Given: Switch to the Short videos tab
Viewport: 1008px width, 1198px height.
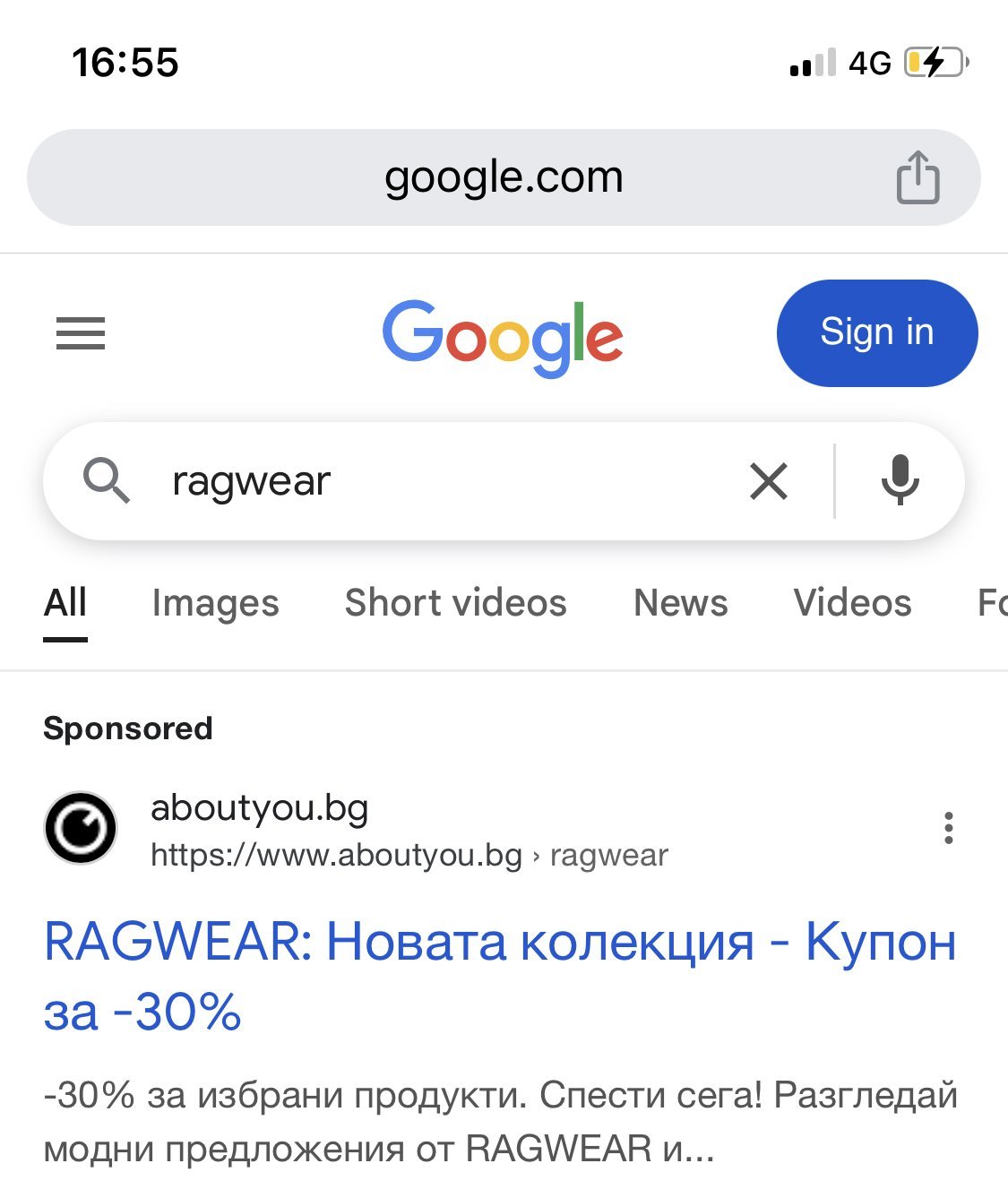Looking at the screenshot, I should (x=456, y=603).
